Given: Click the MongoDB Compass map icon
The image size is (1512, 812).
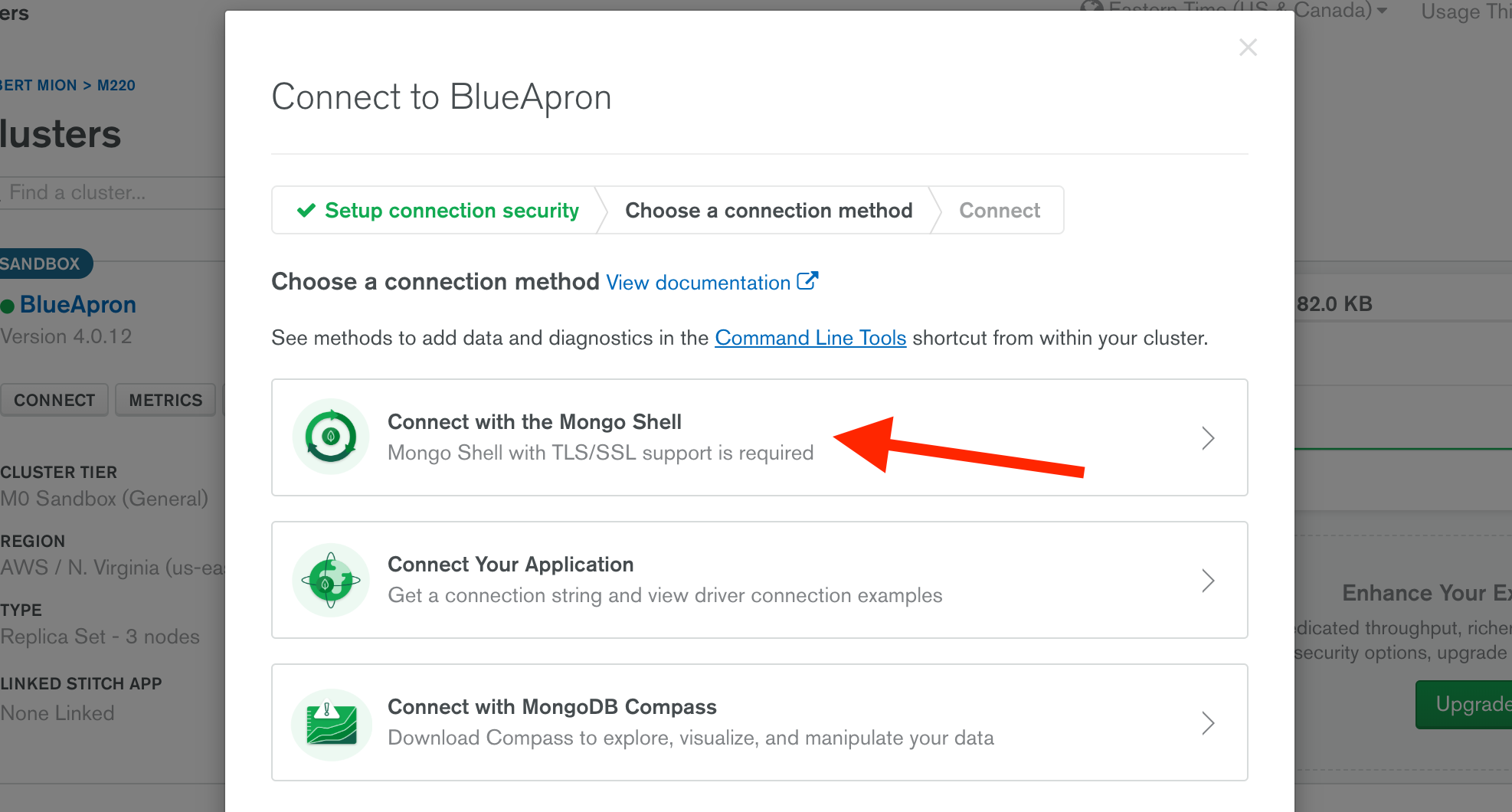Looking at the screenshot, I should click(331, 723).
